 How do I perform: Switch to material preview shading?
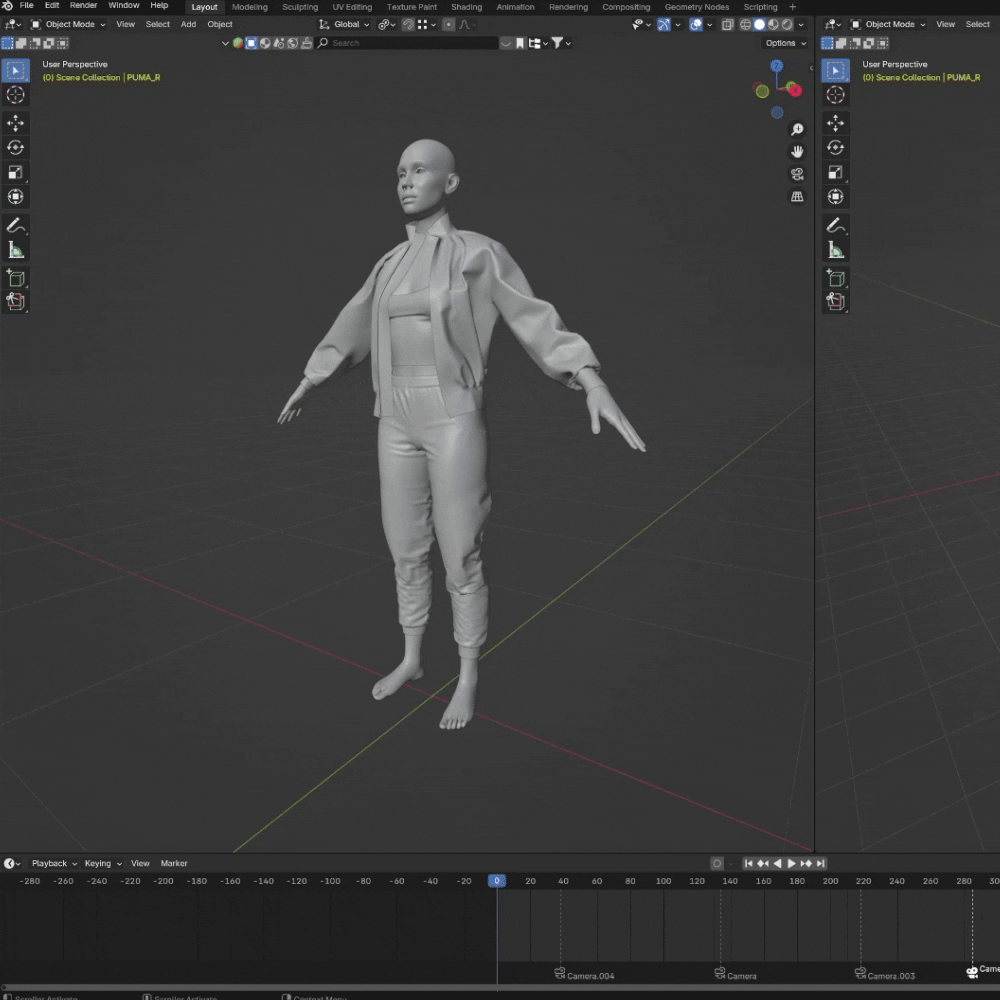click(x=773, y=24)
